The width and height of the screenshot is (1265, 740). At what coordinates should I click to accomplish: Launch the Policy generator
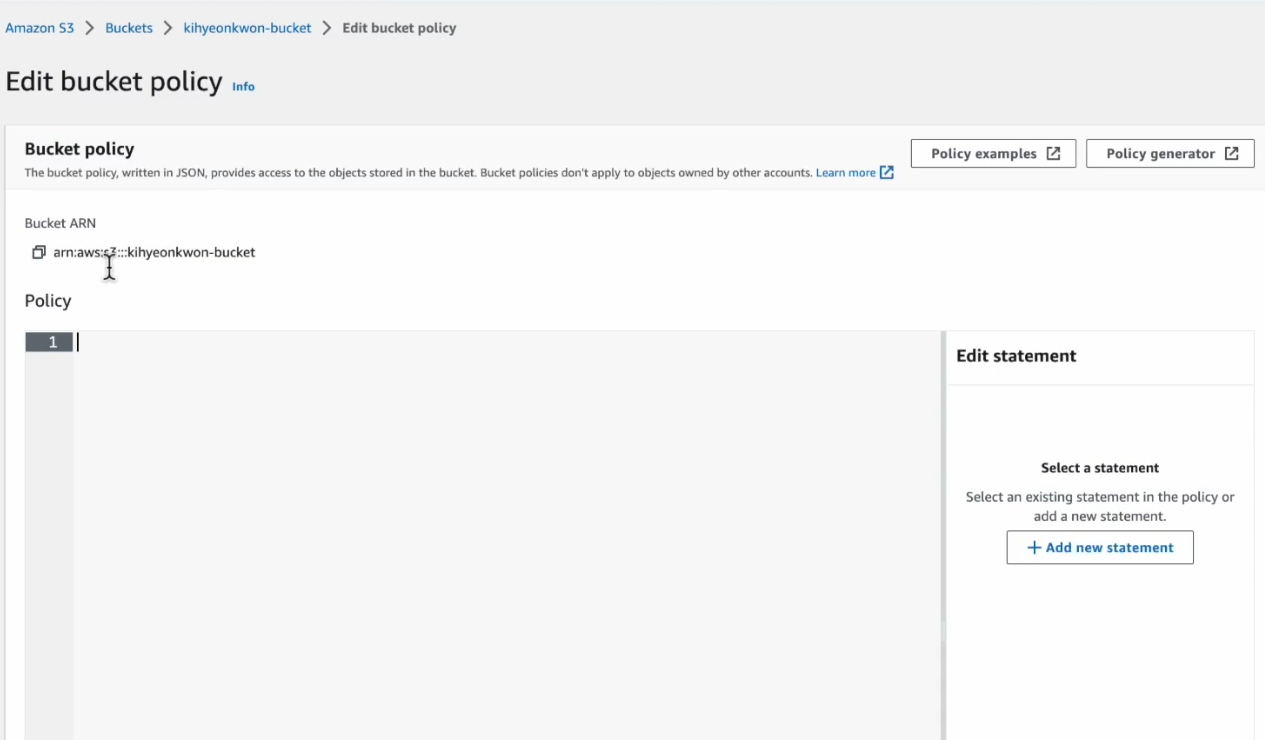point(1170,153)
